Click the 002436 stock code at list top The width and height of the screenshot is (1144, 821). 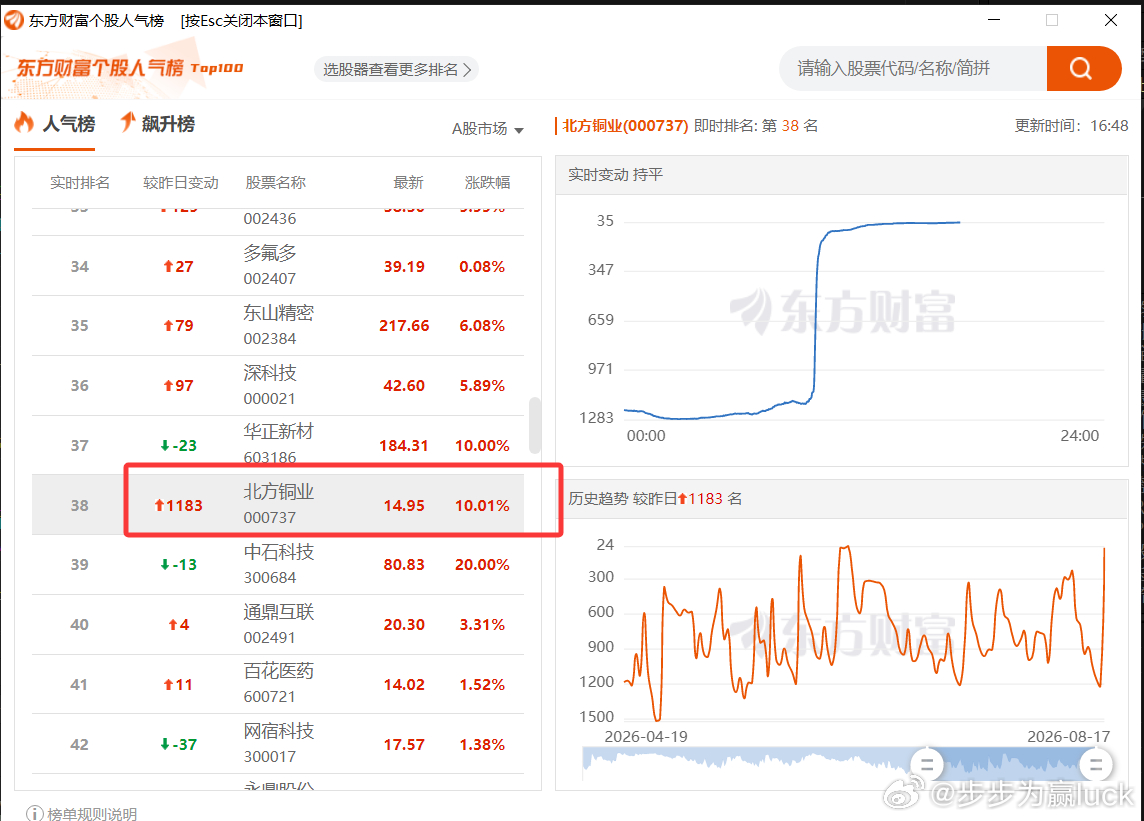click(270, 219)
